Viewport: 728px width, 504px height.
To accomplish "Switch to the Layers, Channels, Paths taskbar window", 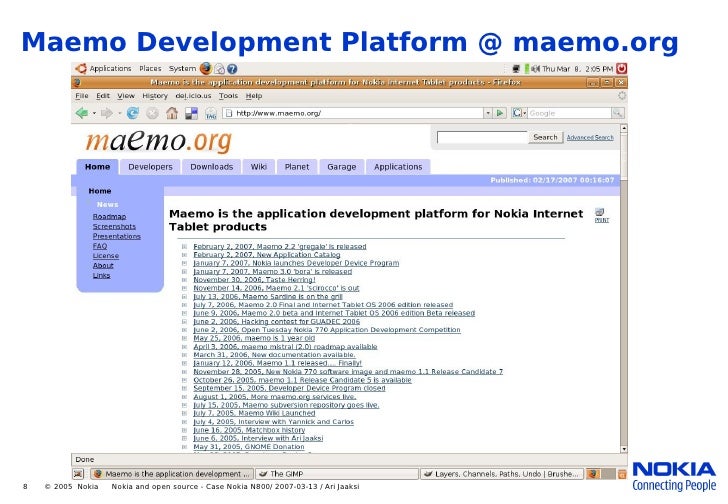I will tap(502, 474).
